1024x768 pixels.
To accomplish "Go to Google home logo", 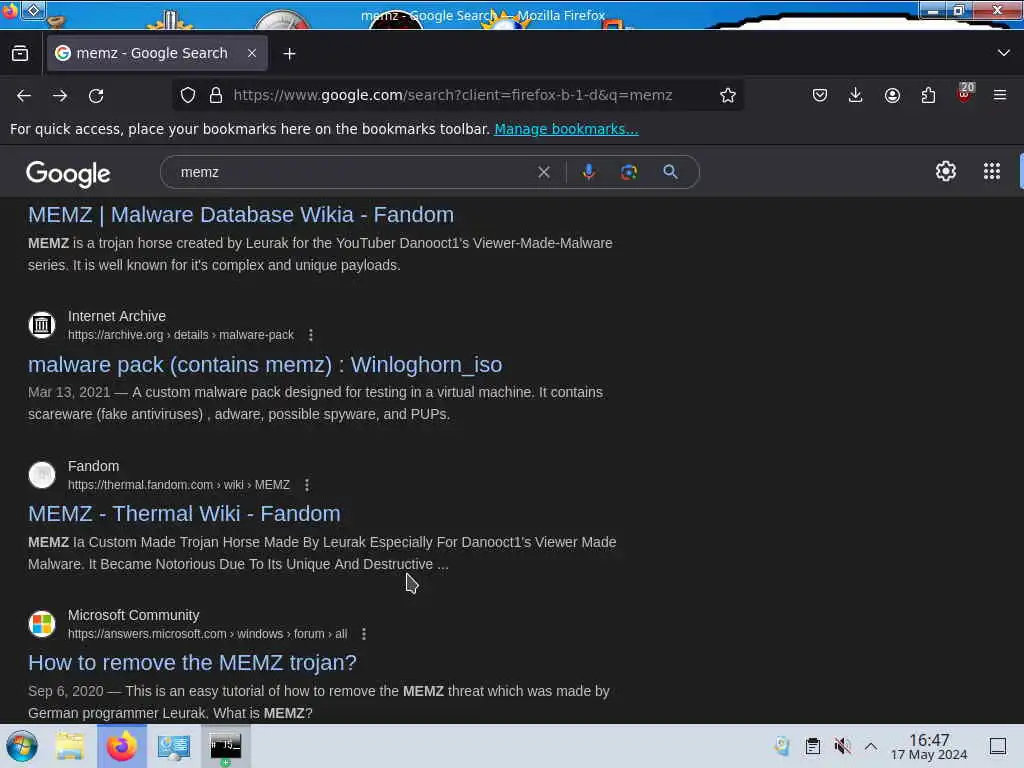I will point(68,174).
